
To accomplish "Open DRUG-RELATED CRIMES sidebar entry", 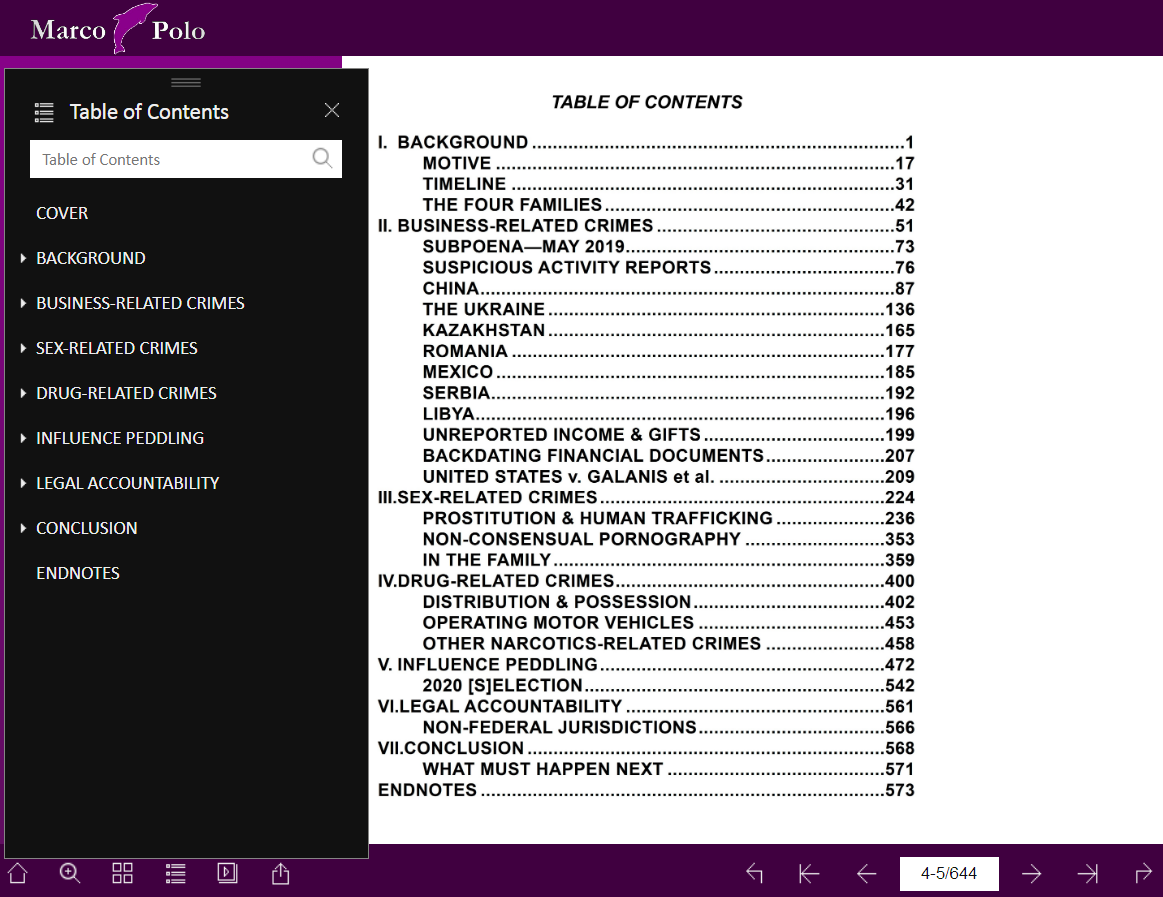I will pyautogui.click(x=126, y=393).
